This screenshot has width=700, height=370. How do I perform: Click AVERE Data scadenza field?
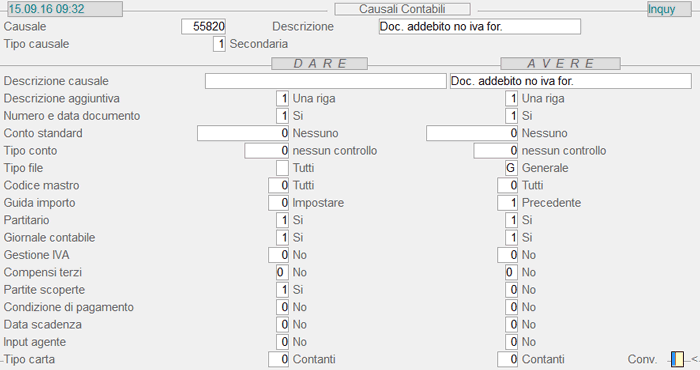512,324
